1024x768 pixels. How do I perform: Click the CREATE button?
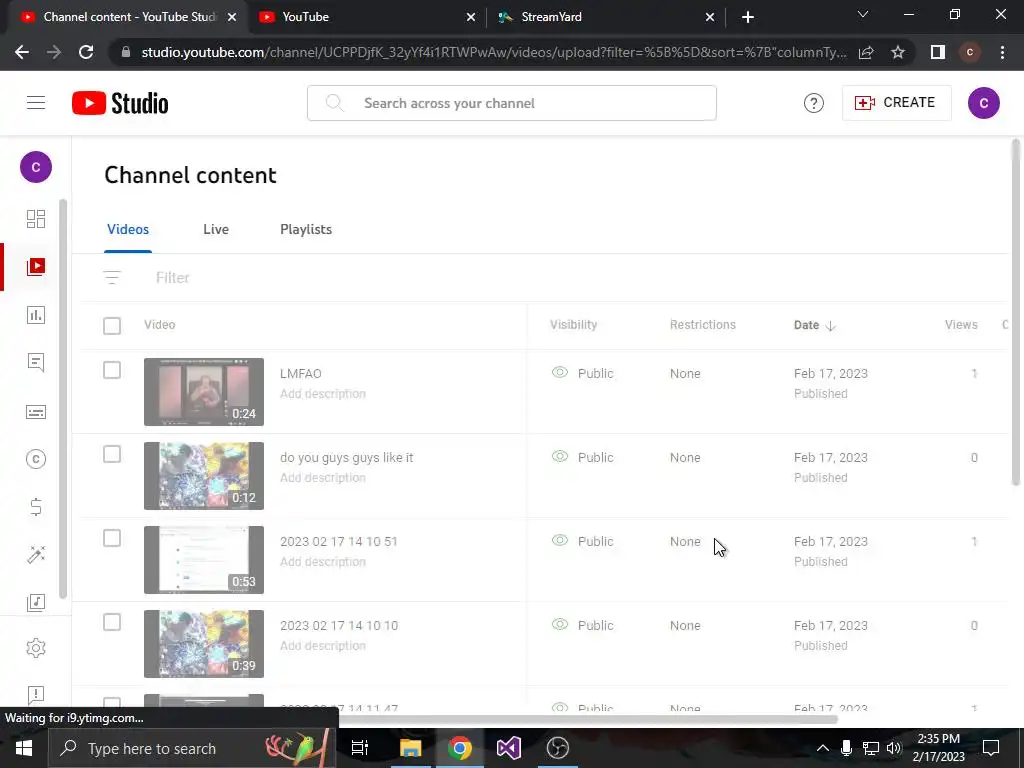896,103
